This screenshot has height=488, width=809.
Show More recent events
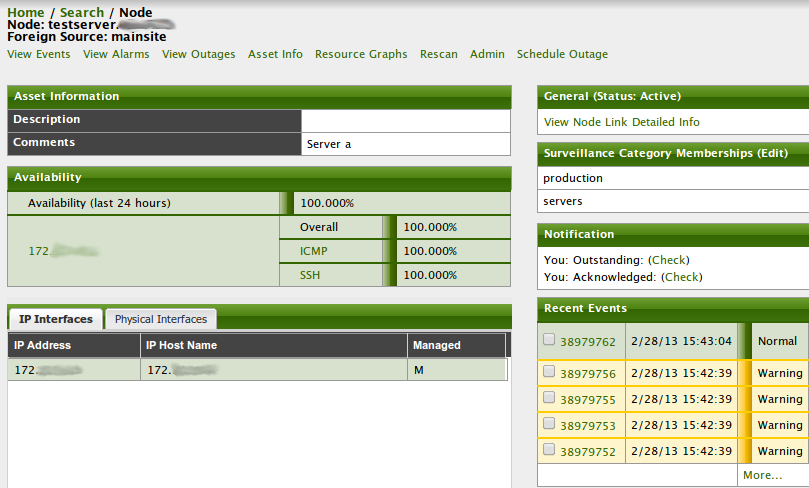click(x=762, y=475)
